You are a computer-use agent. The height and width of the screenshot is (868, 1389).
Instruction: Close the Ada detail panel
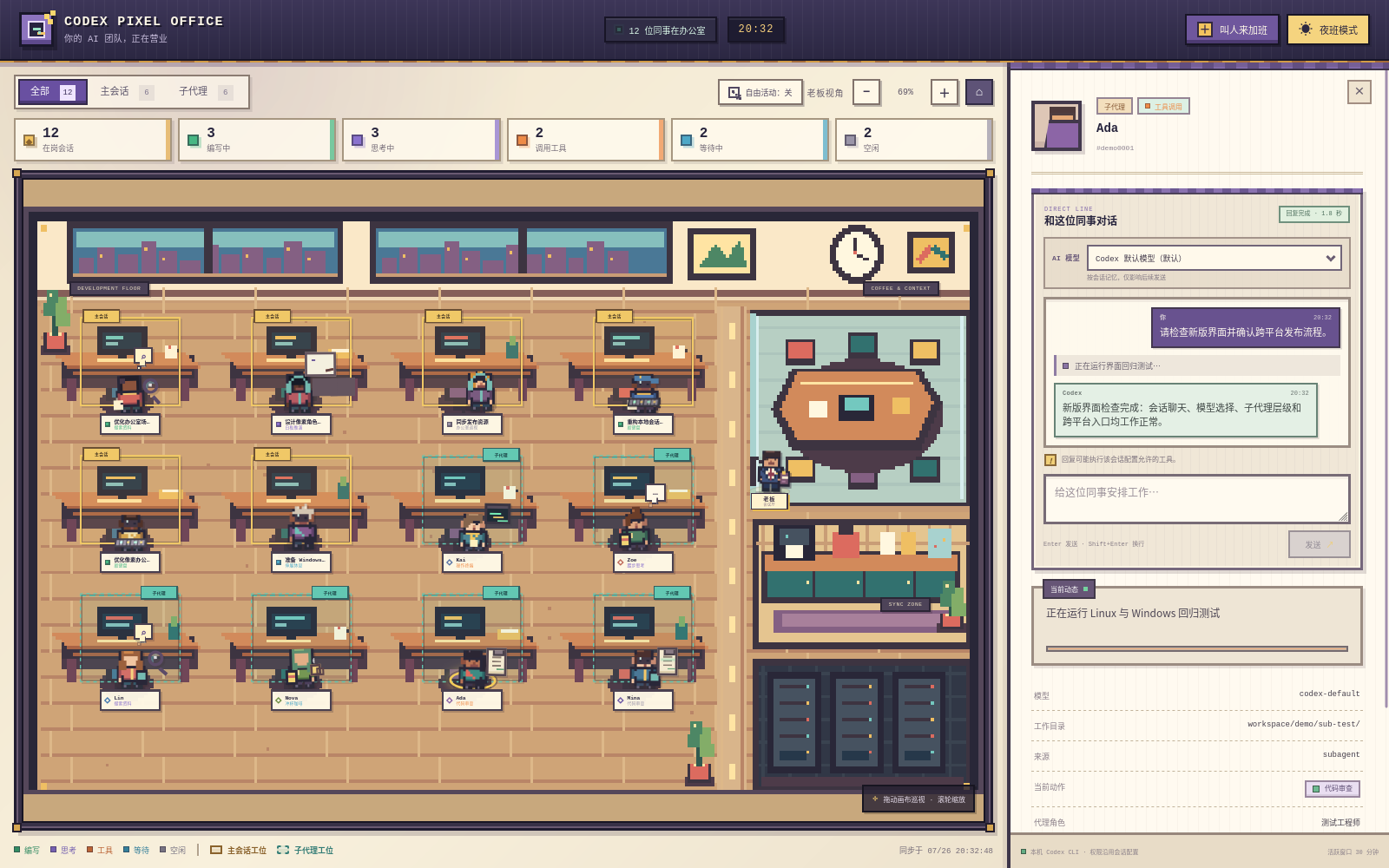[1359, 91]
